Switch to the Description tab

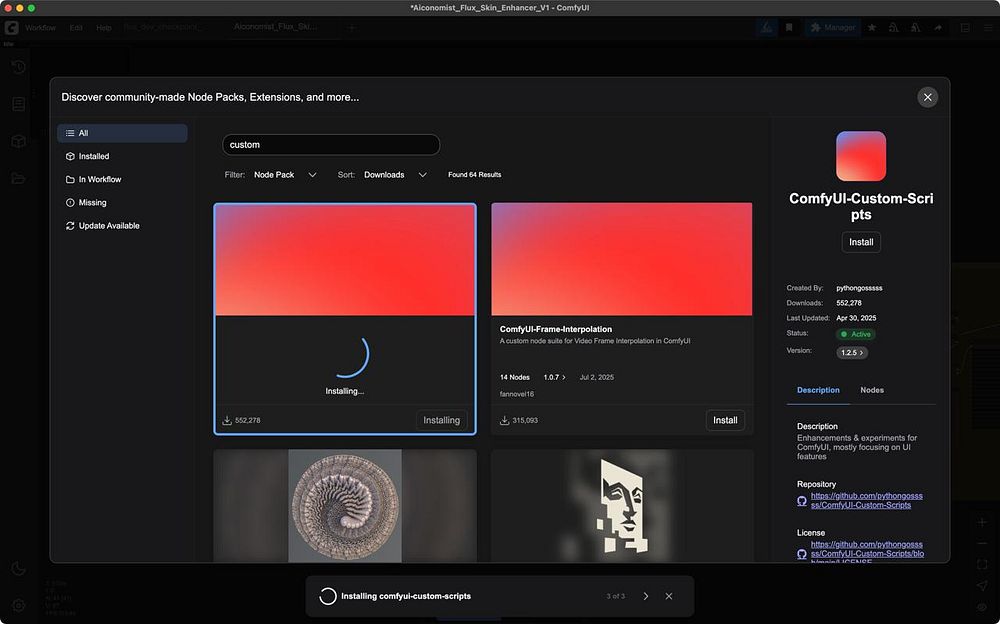[x=818, y=390]
